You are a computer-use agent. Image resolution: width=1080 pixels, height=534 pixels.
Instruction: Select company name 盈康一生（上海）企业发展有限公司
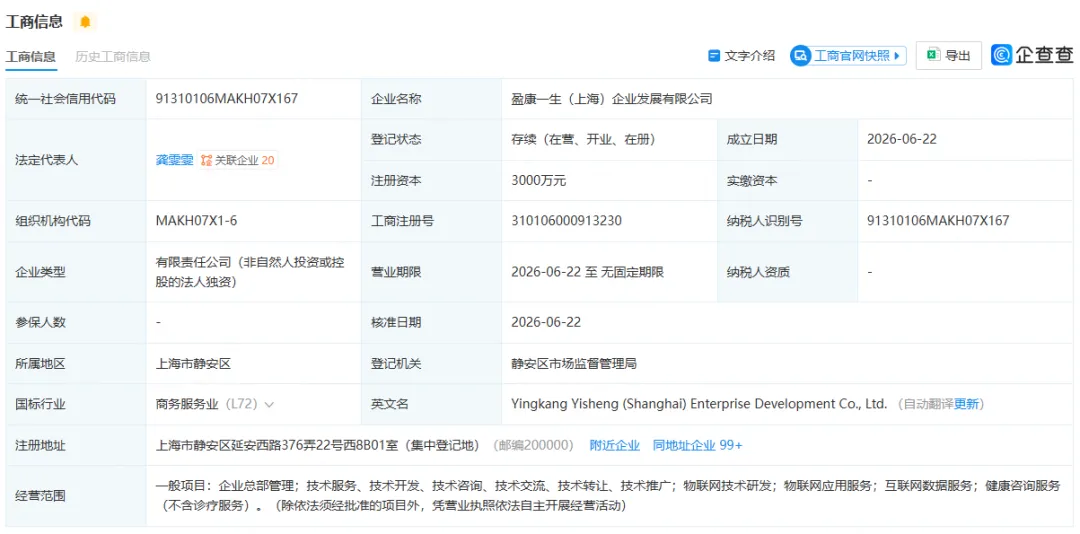tap(612, 99)
